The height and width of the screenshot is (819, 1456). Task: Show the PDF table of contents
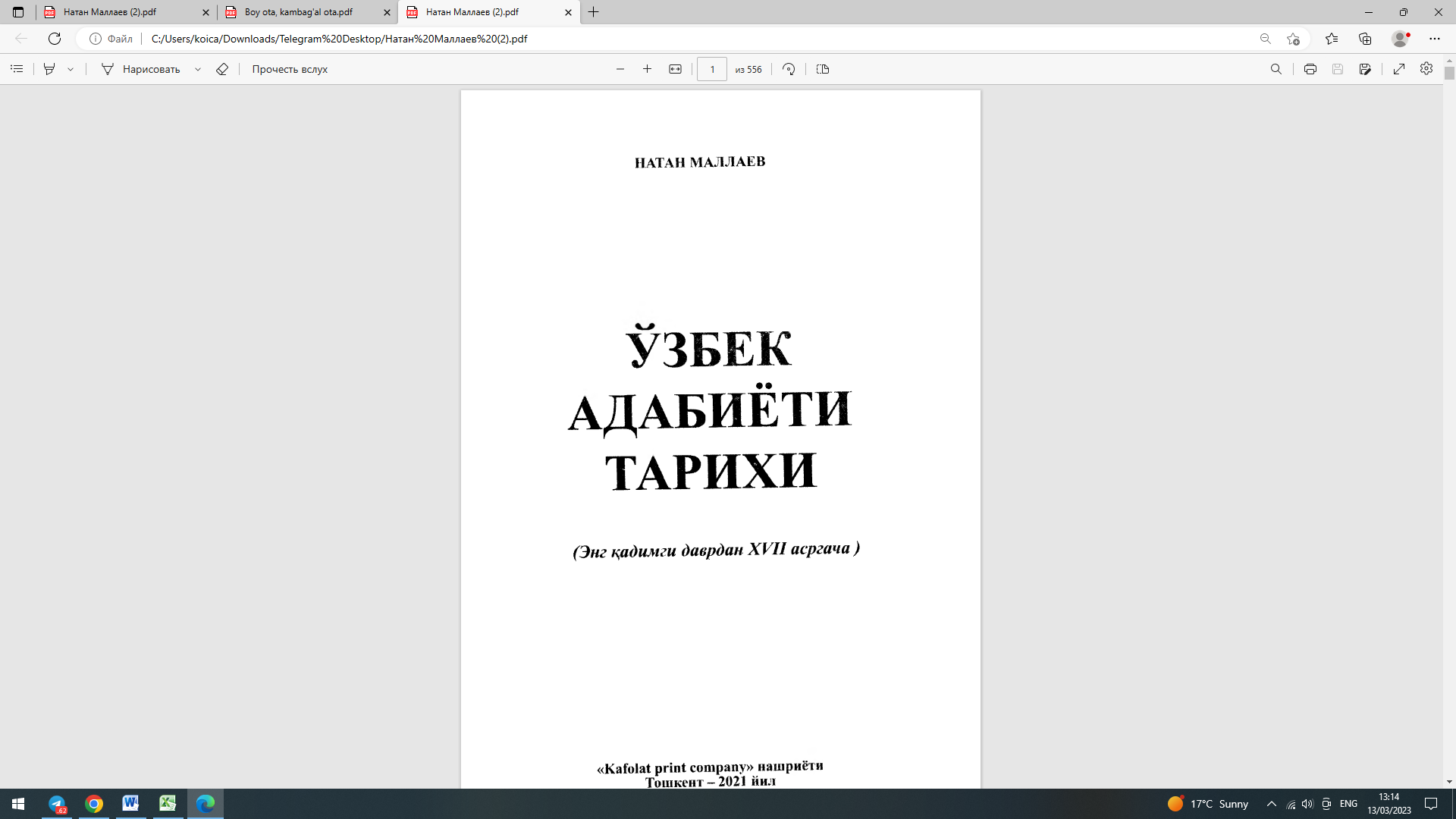point(17,69)
